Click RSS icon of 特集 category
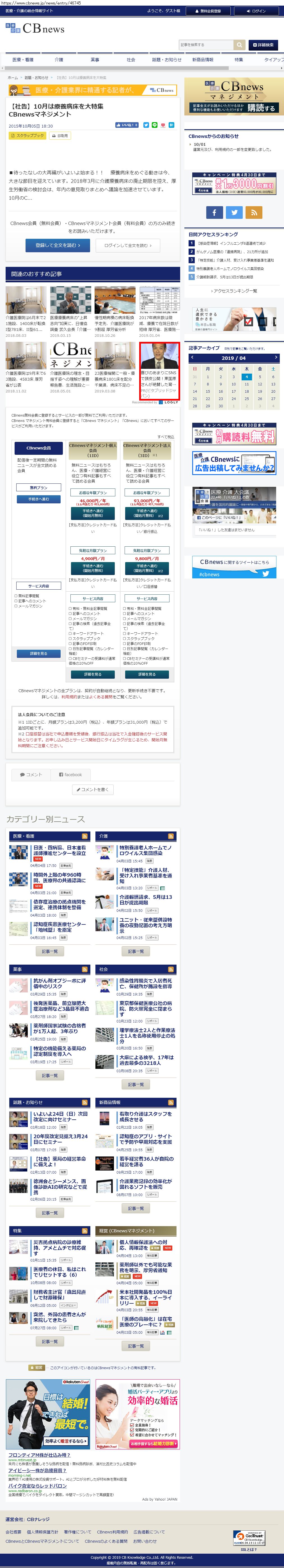The height and width of the screenshot is (1568, 284). [x=84, y=1231]
